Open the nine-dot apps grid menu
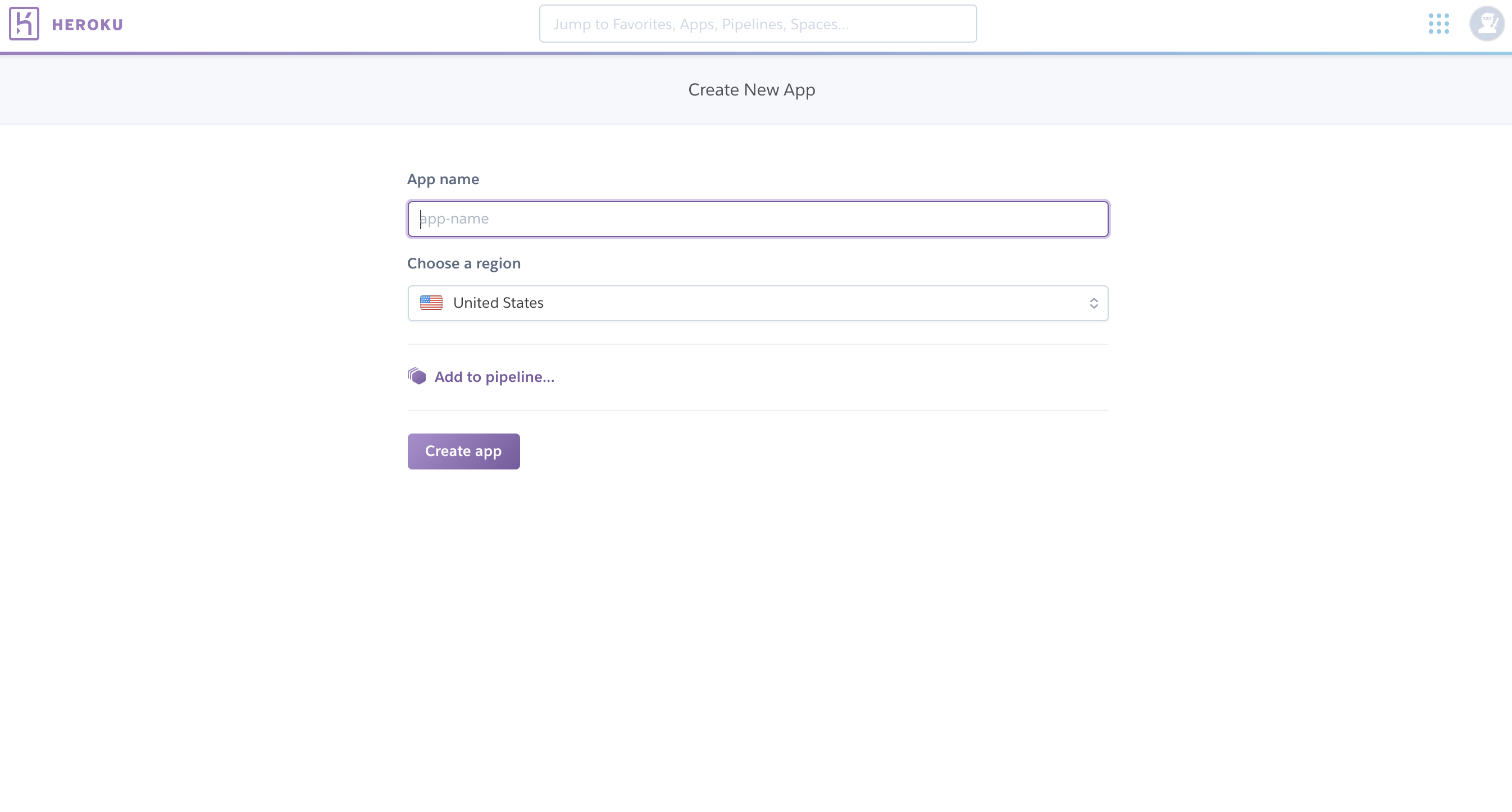1512x812 pixels. tap(1438, 24)
